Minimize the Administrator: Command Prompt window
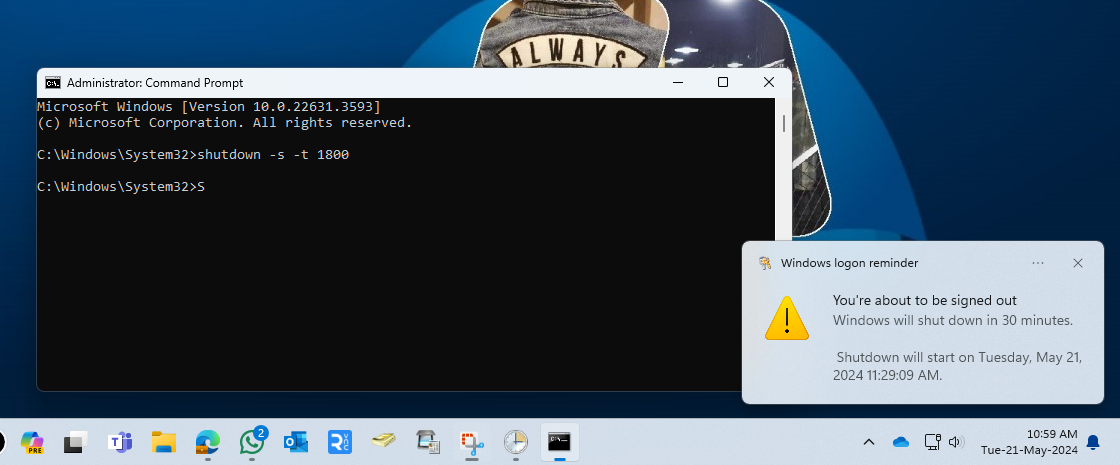Image resolution: width=1120 pixels, height=465 pixels. point(677,83)
